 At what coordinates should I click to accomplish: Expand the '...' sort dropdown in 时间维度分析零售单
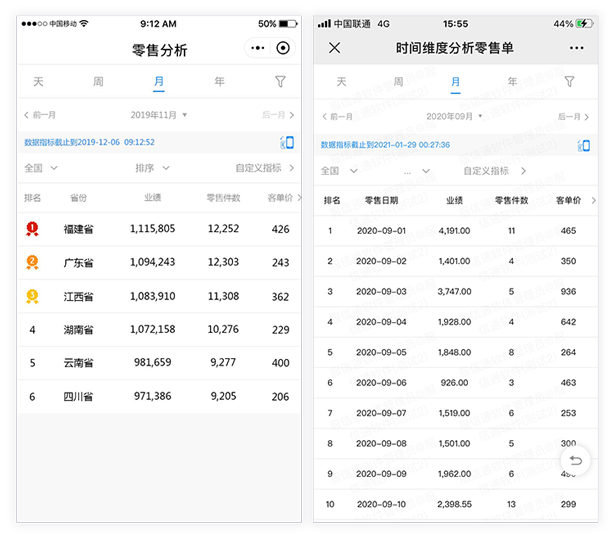417,171
